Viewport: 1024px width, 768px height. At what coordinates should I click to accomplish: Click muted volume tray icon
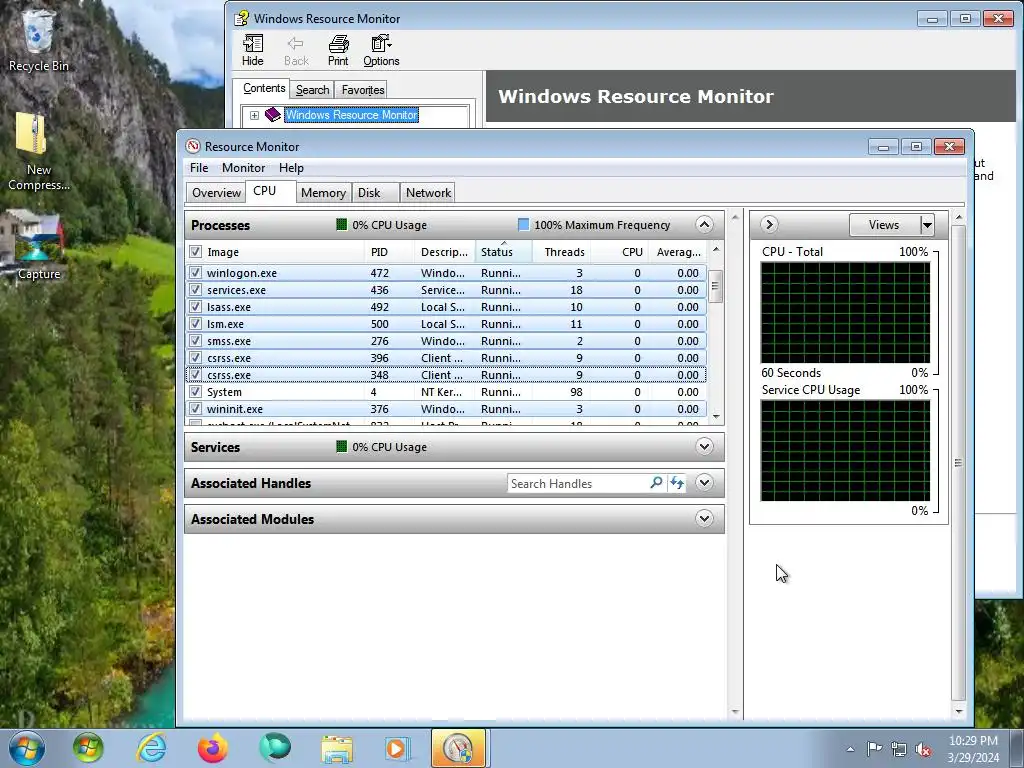pos(923,749)
